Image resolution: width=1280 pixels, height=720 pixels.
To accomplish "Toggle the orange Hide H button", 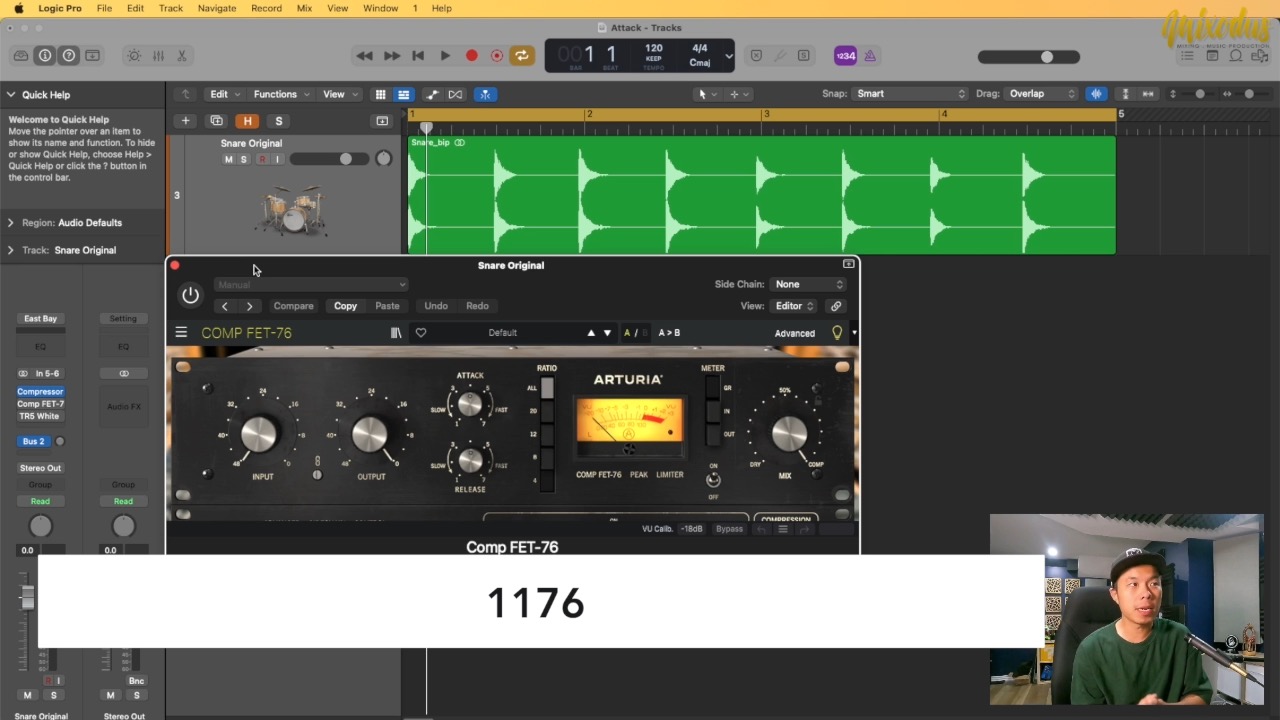I will (x=247, y=121).
